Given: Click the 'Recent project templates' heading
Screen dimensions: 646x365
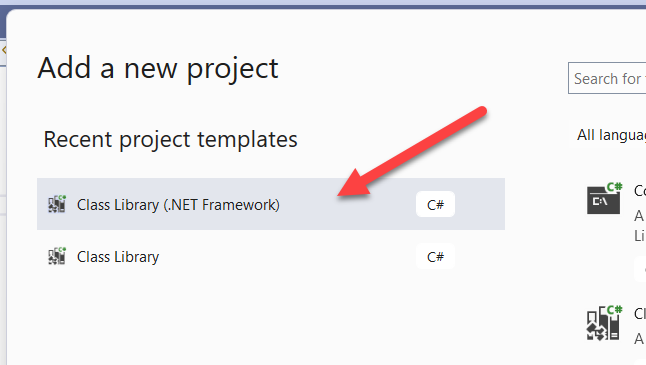Looking at the screenshot, I should coord(170,139).
